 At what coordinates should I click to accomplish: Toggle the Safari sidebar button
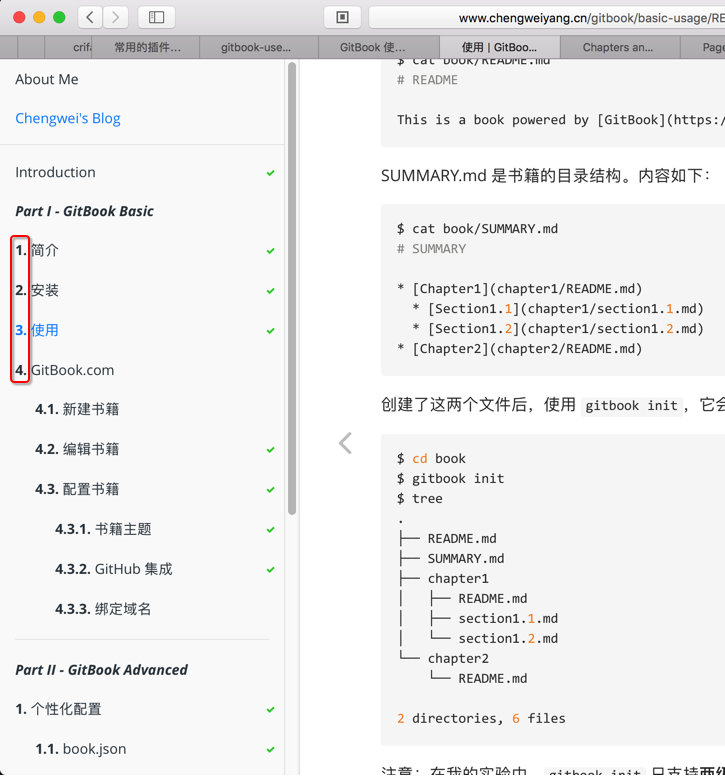click(x=156, y=17)
